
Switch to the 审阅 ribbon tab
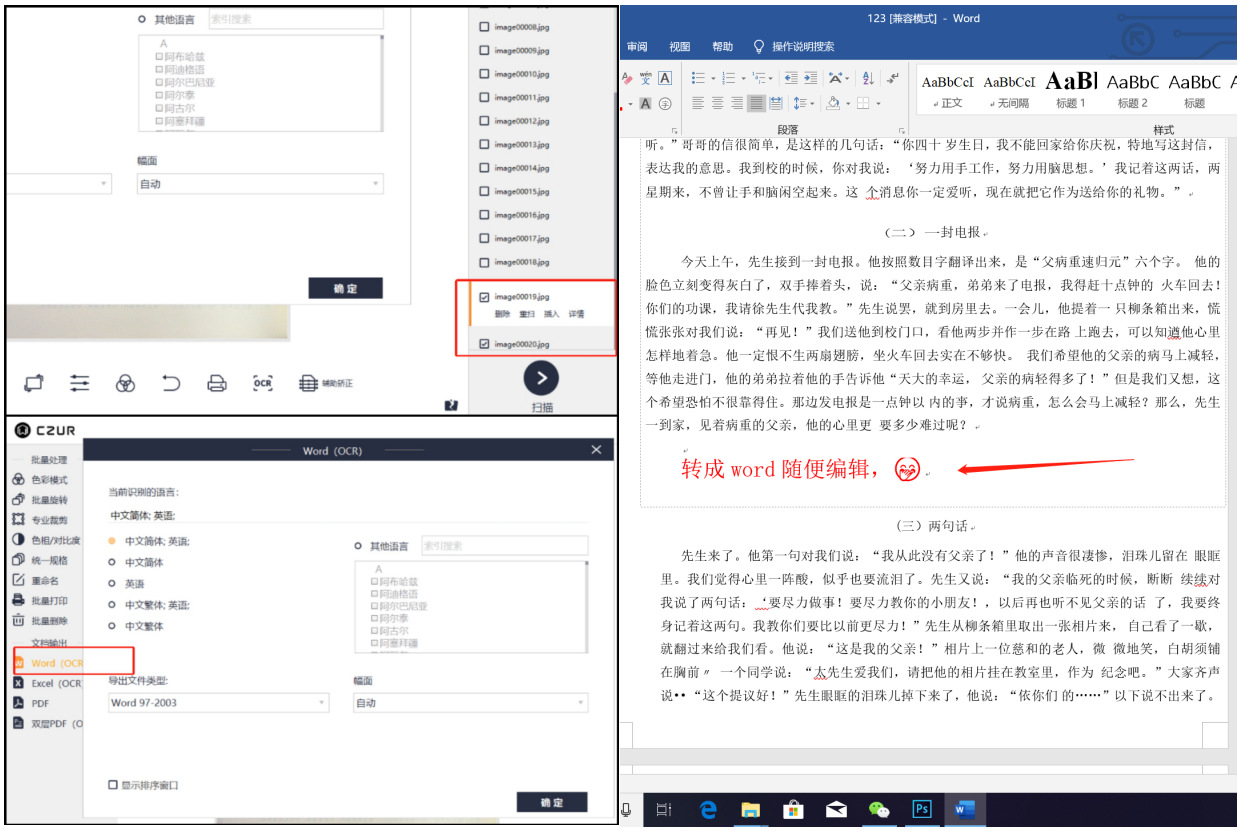click(x=637, y=47)
